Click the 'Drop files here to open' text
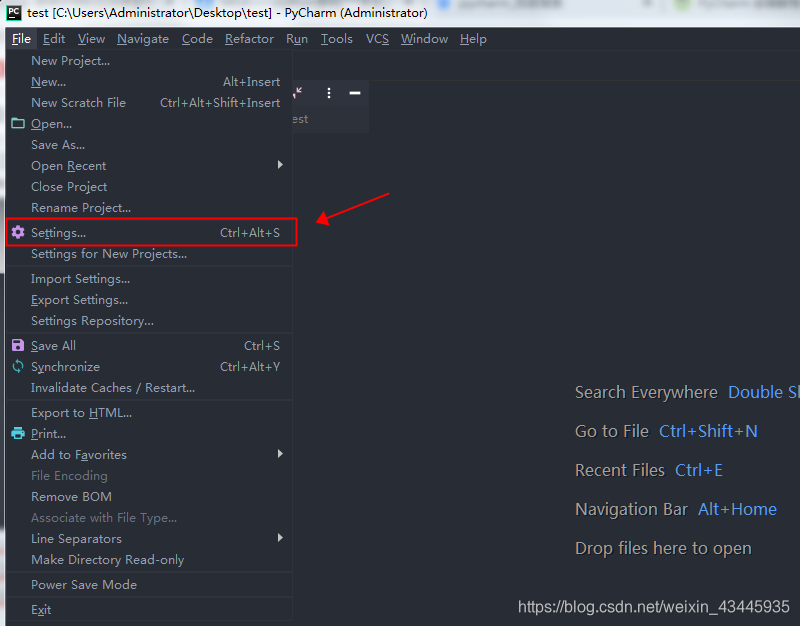 pyautogui.click(x=663, y=548)
